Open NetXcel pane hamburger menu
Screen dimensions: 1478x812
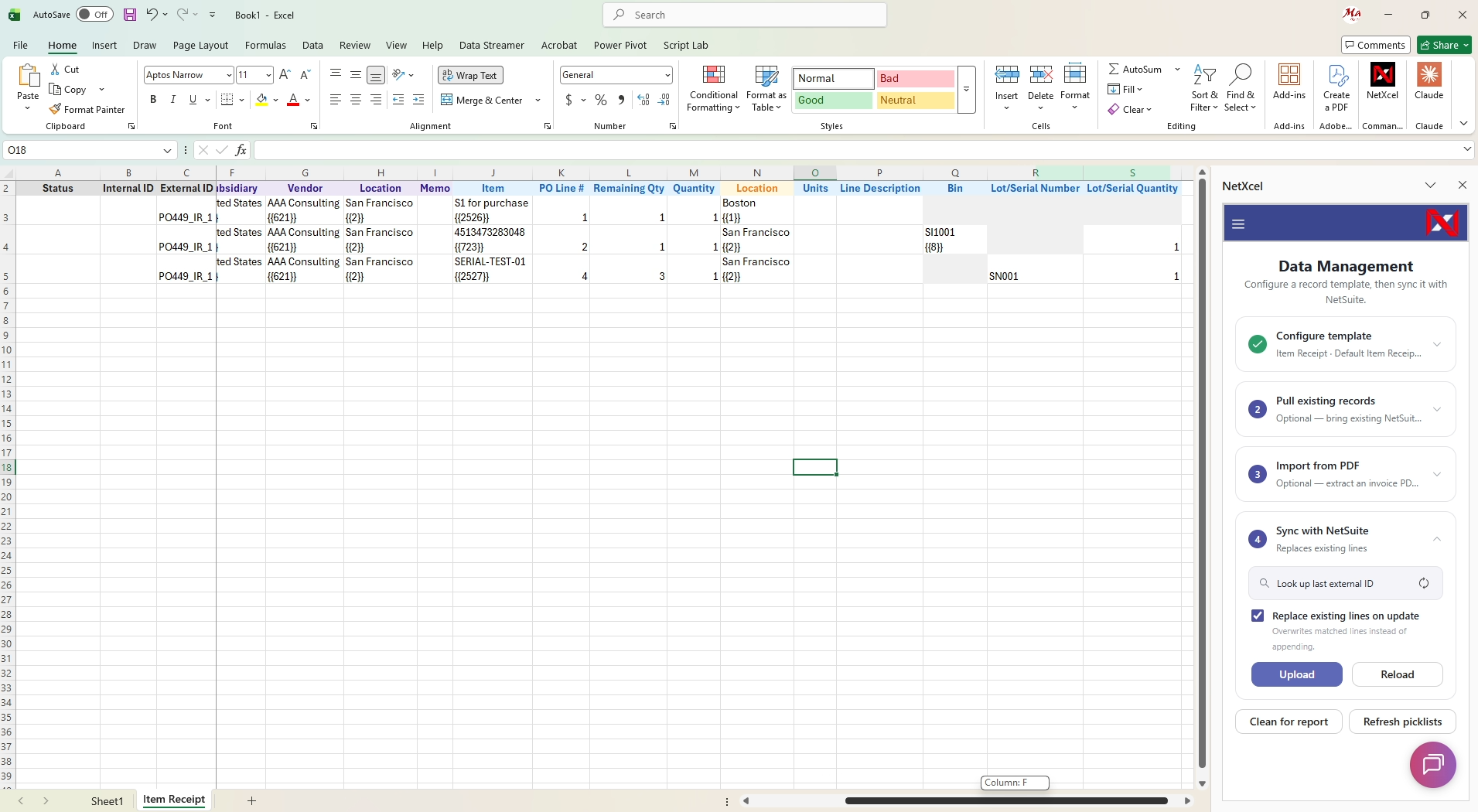click(x=1238, y=224)
